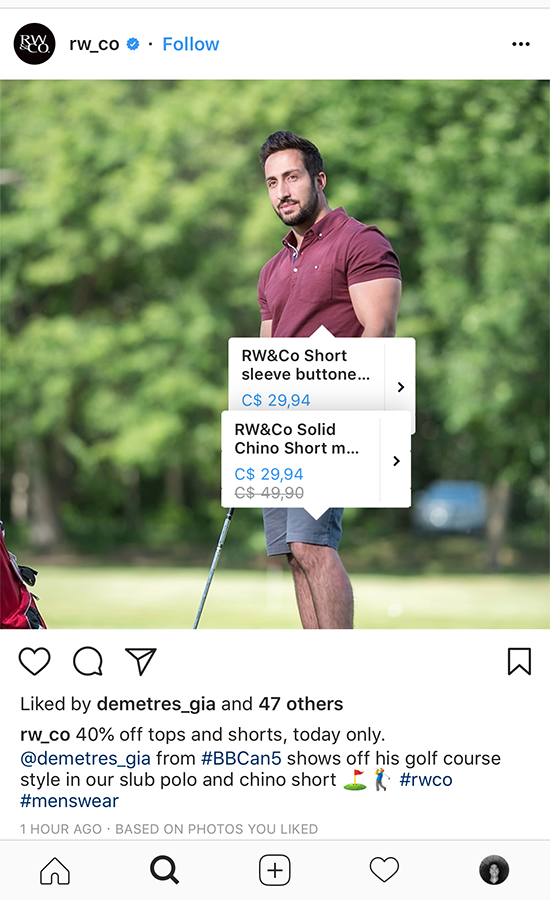Open comments with the speech bubble icon

88,662
